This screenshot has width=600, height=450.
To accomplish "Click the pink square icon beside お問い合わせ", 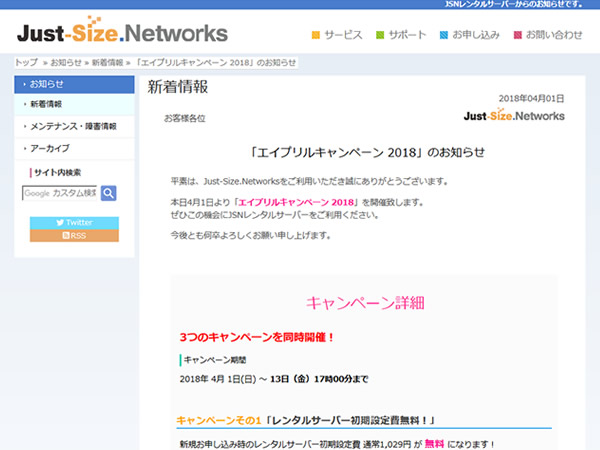I will (518, 35).
